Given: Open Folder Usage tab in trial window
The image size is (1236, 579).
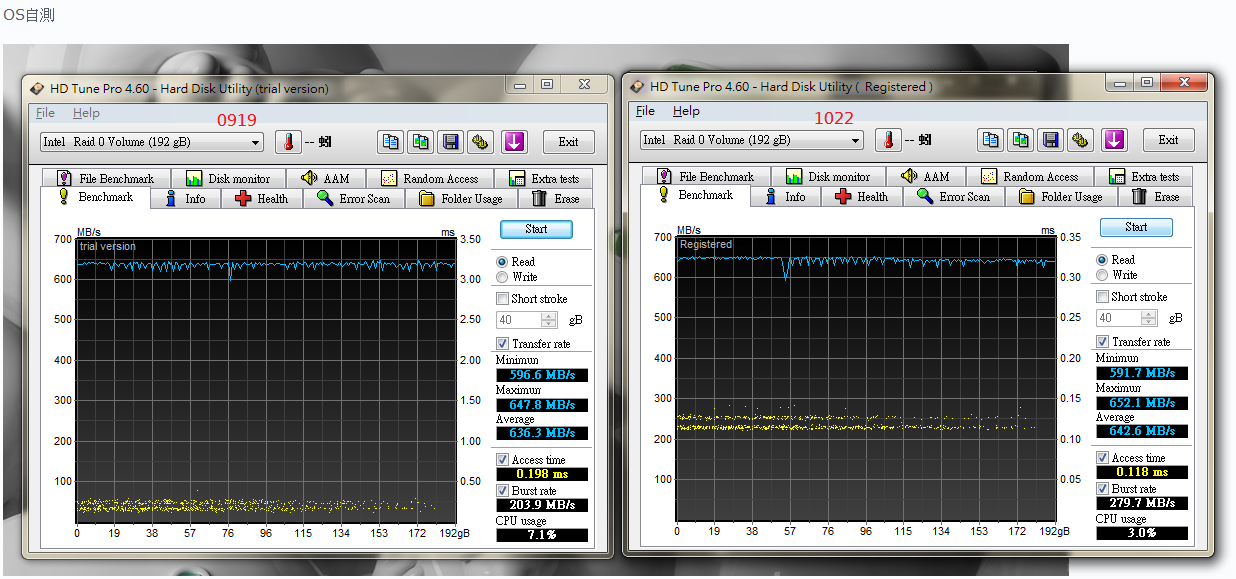Looking at the screenshot, I should 461,199.
